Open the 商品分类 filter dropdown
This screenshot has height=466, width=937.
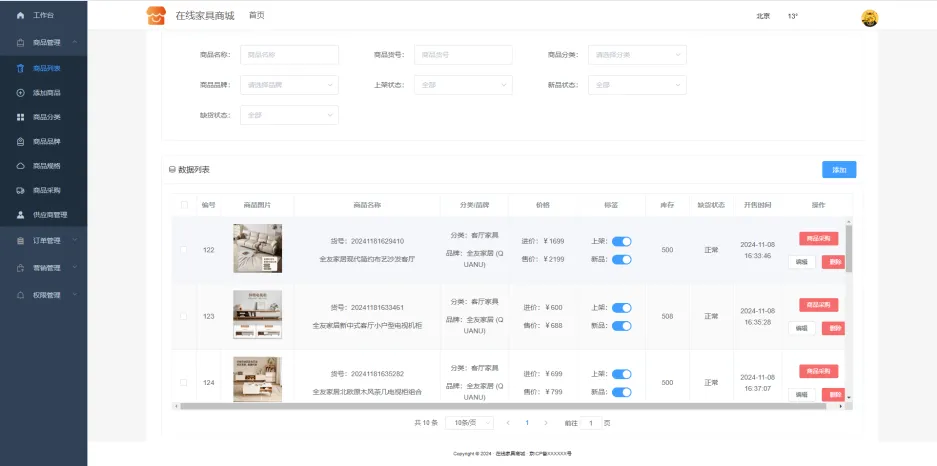[x=637, y=55]
